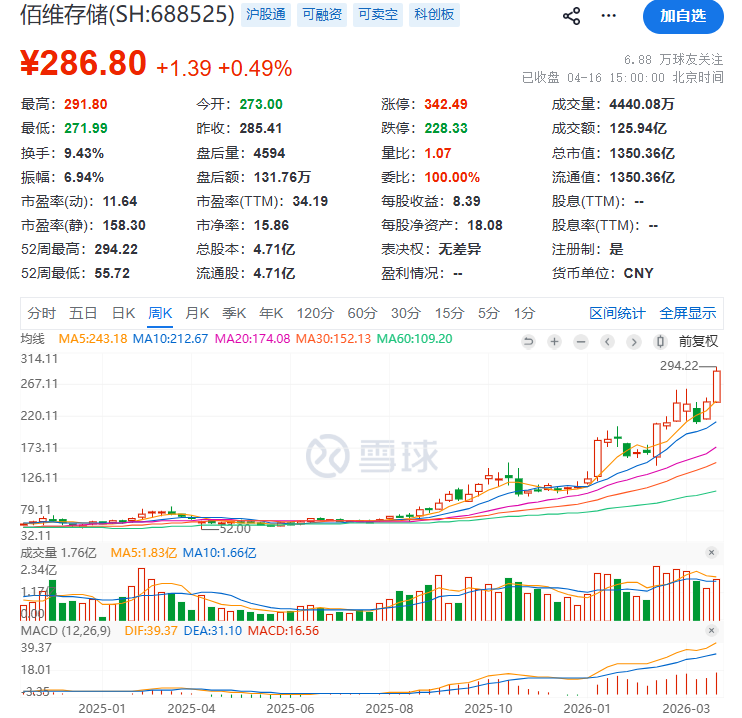Click the MA20:174.08 indicator label
Viewport: 742px width, 718px height.
click(252, 339)
